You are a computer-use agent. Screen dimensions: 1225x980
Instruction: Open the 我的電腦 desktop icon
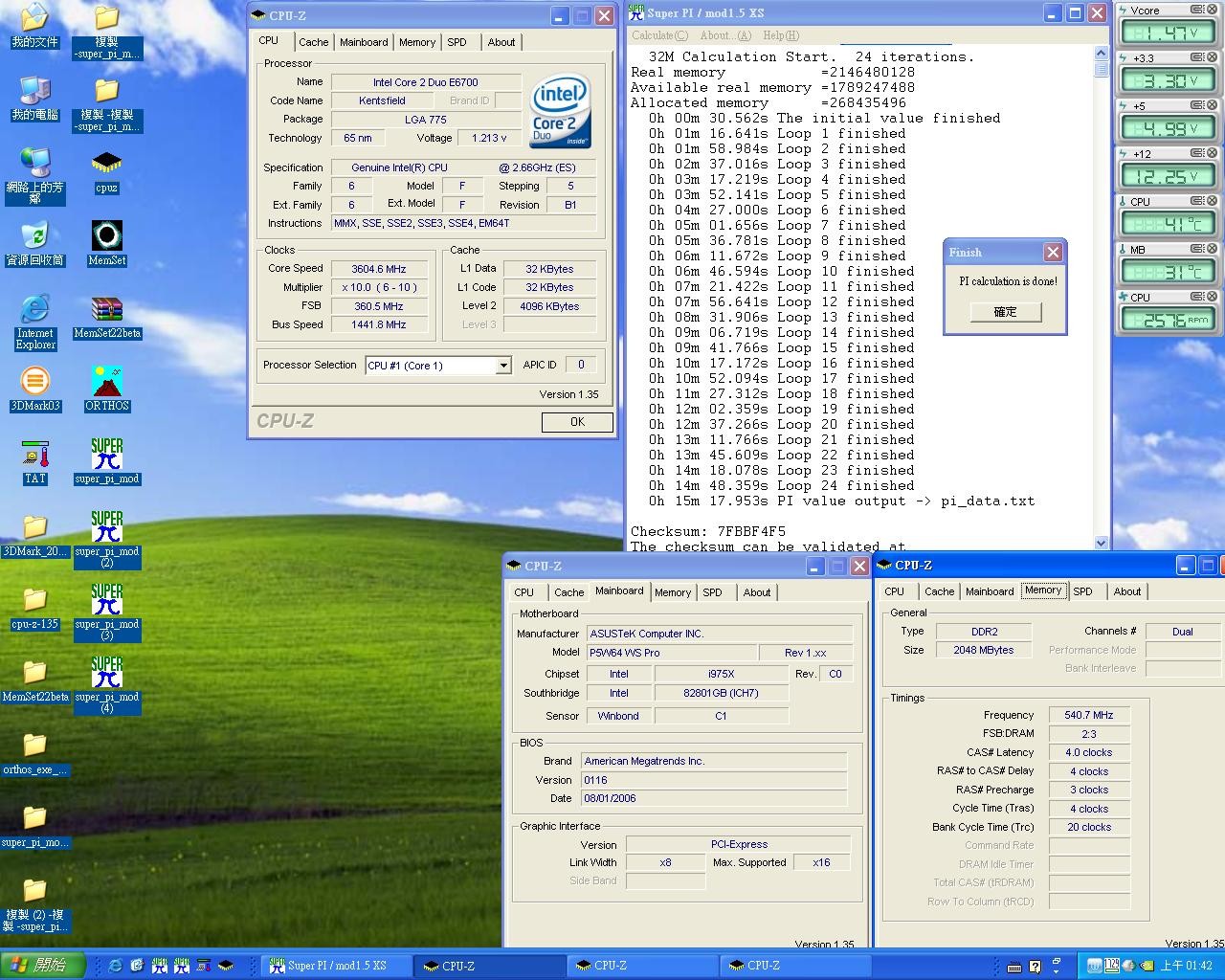click(x=34, y=99)
